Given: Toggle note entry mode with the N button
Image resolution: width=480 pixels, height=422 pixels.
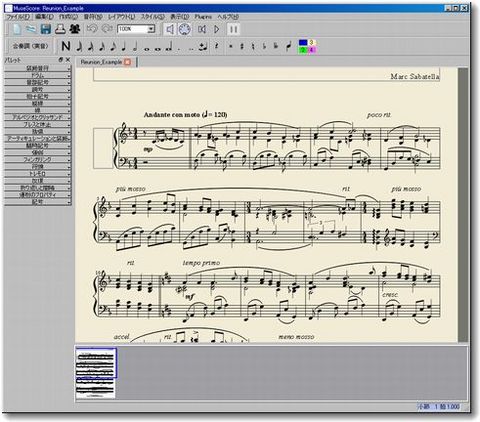Looking at the screenshot, I should [66, 46].
